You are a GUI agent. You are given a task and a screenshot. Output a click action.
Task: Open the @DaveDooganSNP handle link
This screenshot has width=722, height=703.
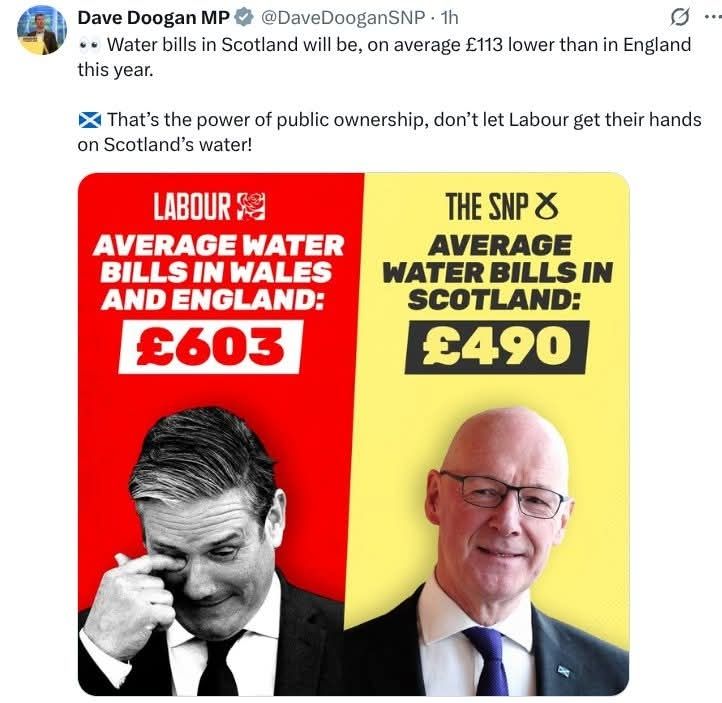pyautogui.click(x=343, y=17)
